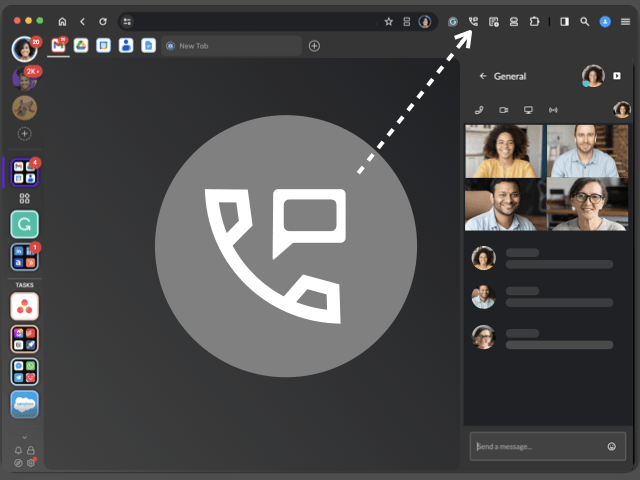
Task: Go back from General with left arrow
Action: point(483,76)
